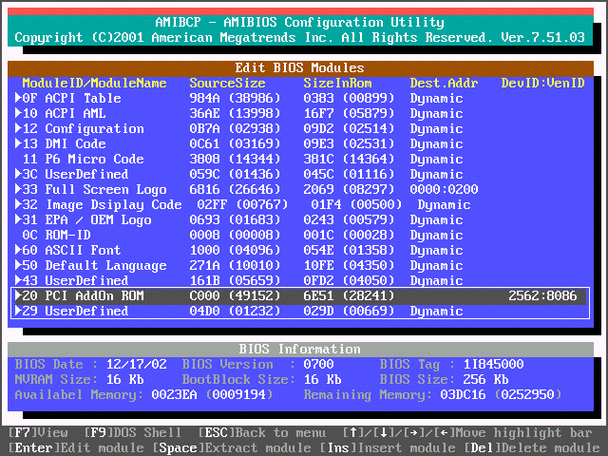Viewport: 608px width, 456px height.
Task: Click the BIOS Size 256 Kb value
Action: click(x=486, y=379)
